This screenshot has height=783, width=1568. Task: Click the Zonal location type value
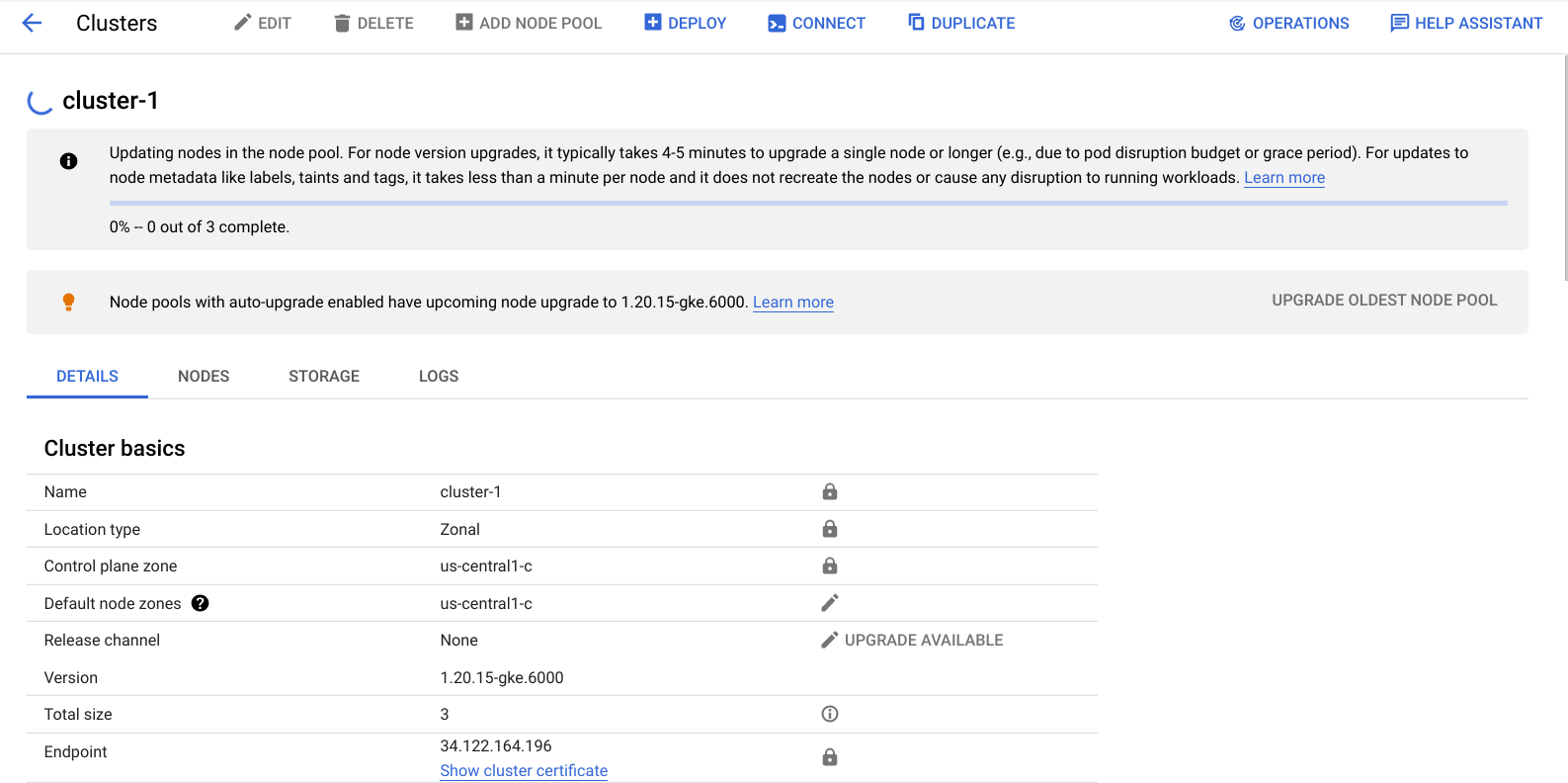click(460, 530)
